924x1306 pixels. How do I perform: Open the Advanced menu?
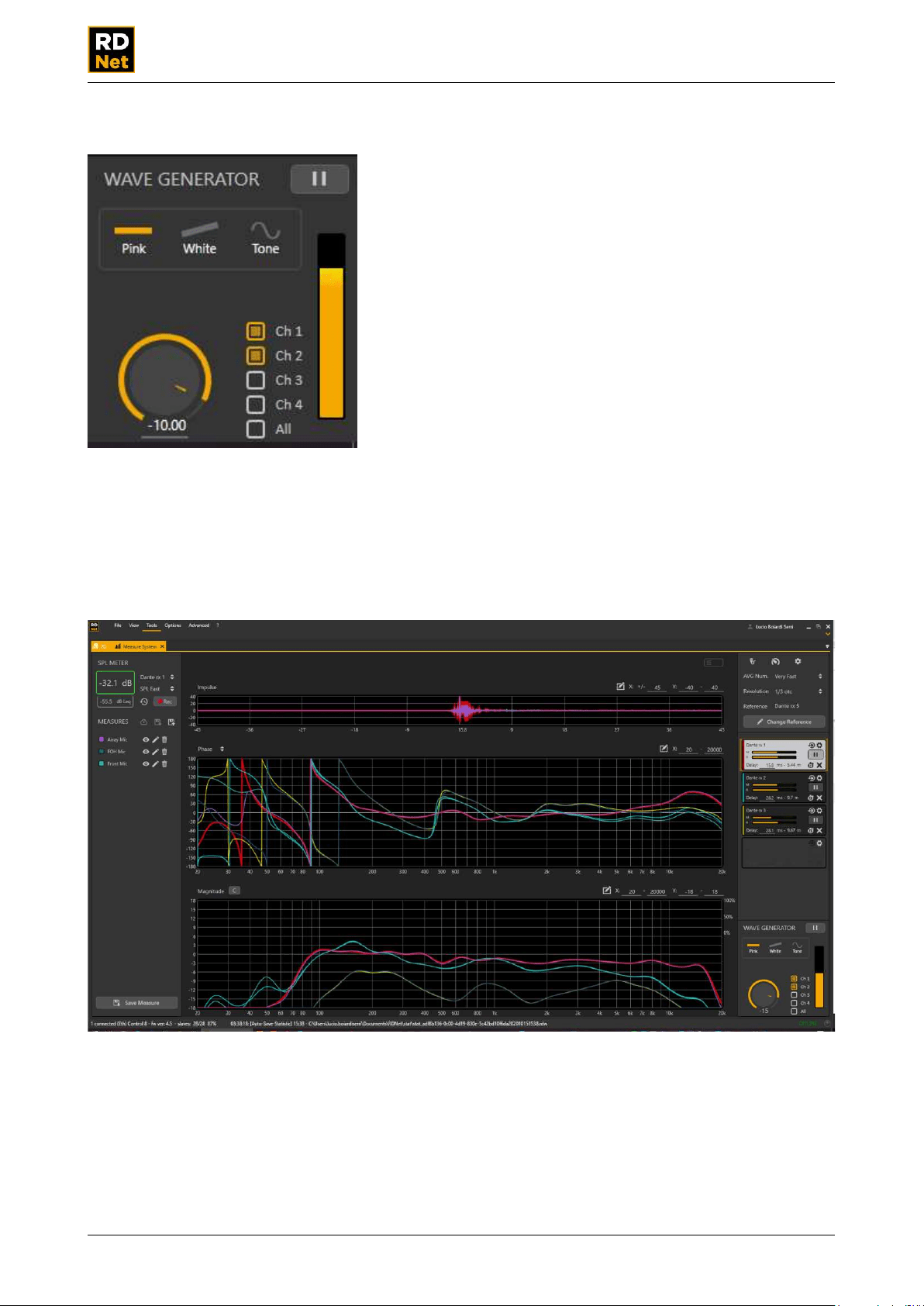(x=199, y=625)
